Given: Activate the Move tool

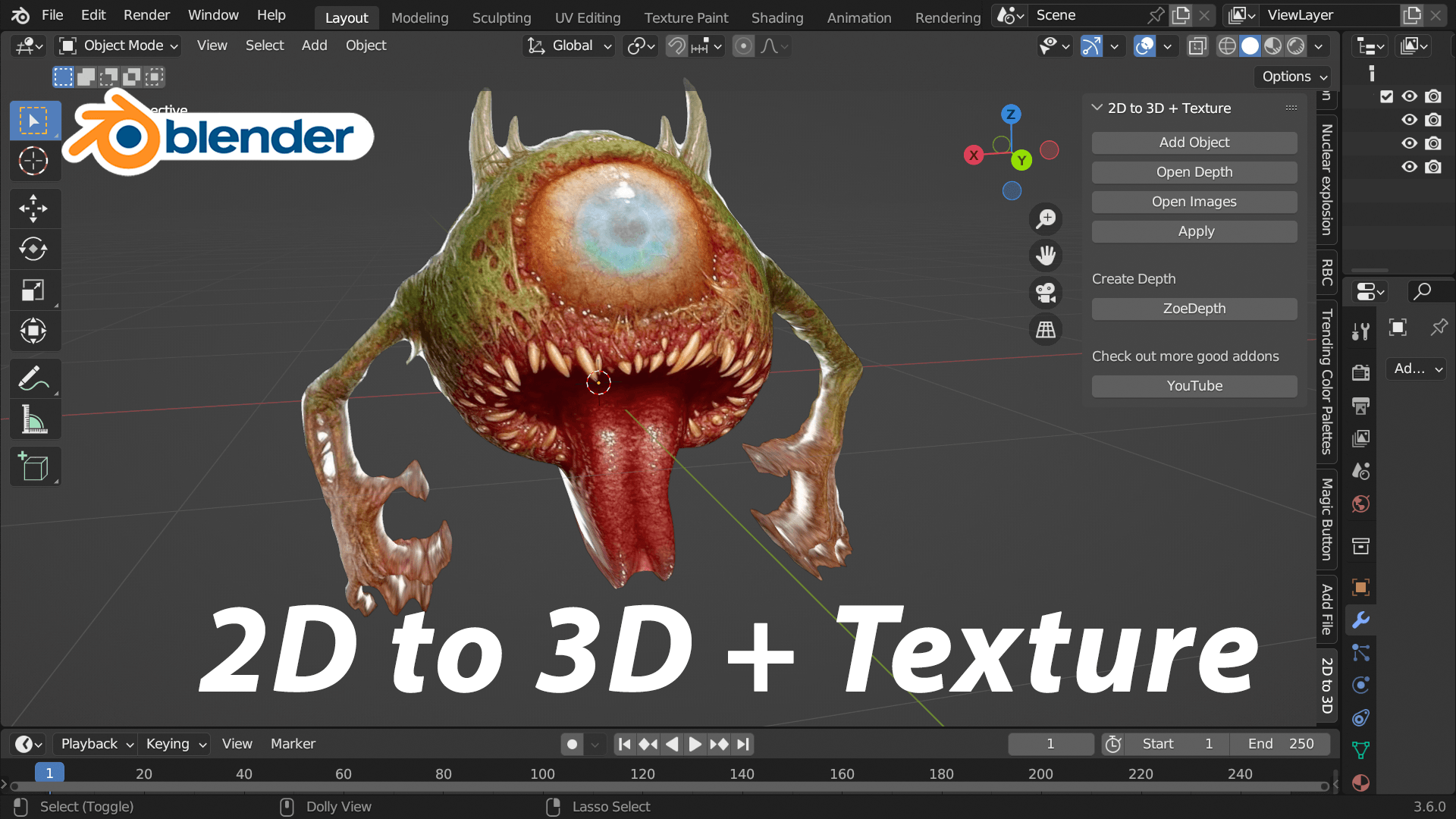Looking at the screenshot, I should click(34, 209).
